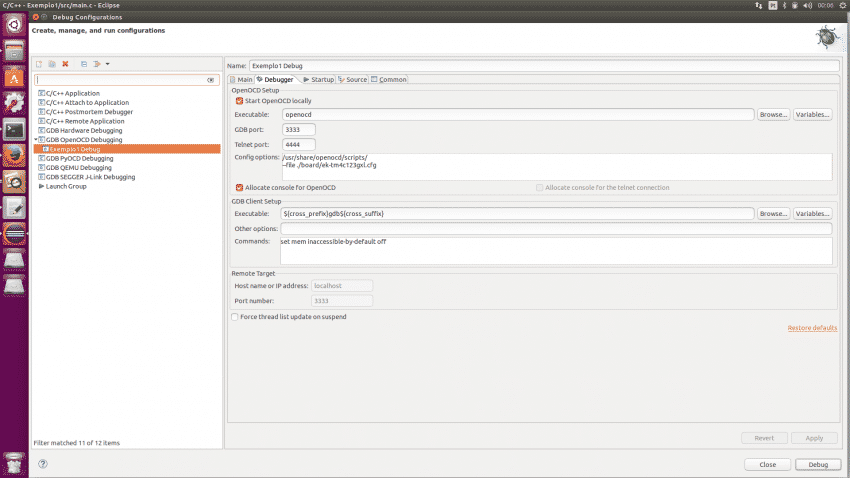Screen dimensions: 850x478
Task: Open Variables for GDB client executable
Action: click(x=812, y=214)
